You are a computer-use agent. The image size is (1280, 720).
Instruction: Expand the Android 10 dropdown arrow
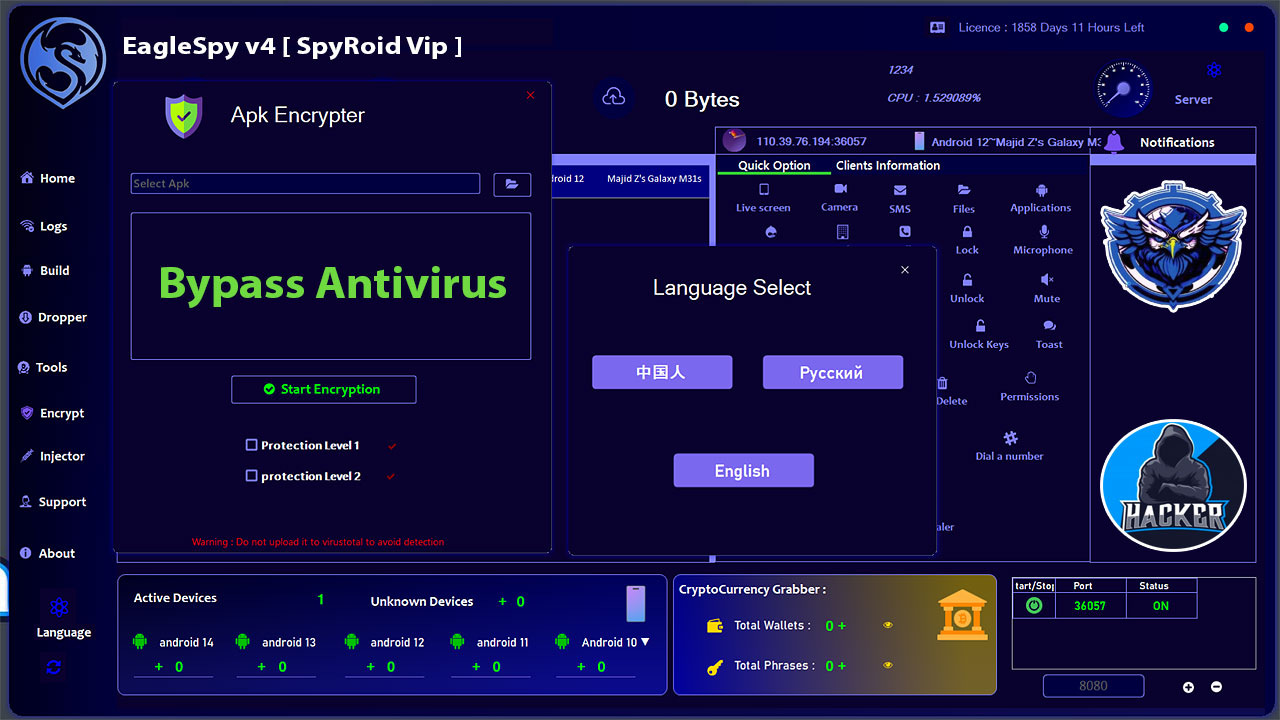[x=645, y=642]
